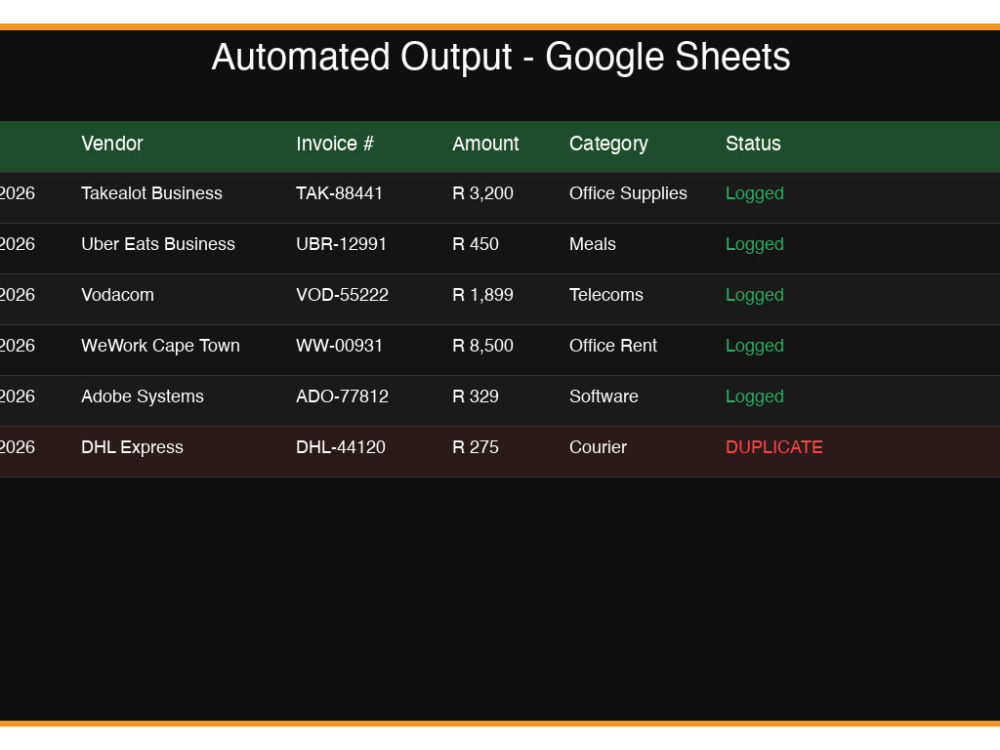The height and width of the screenshot is (750, 1000).
Task: Select the Category column header
Action: (x=608, y=144)
